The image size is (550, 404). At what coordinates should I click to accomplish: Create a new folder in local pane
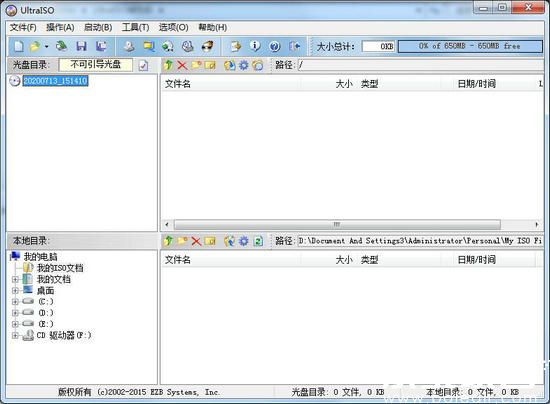182,241
